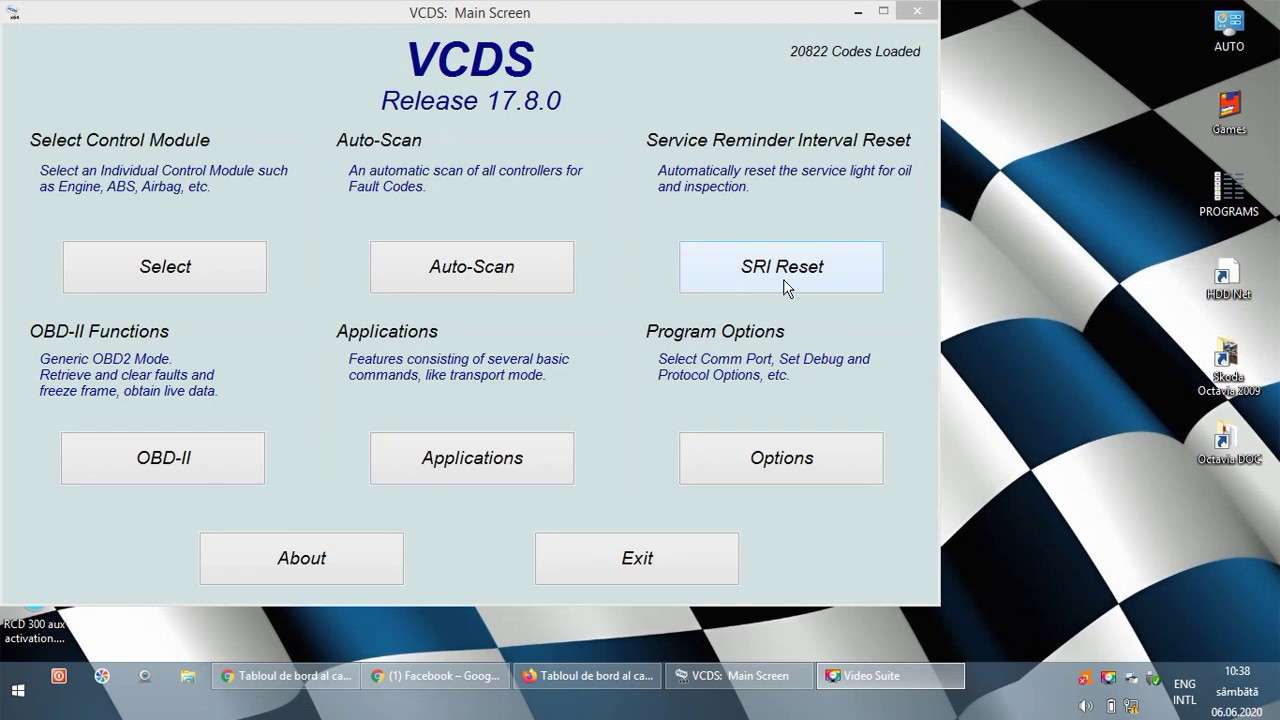Click the speaker volume tray icon
Image resolution: width=1280 pixels, height=720 pixels.
(1086, 706)
